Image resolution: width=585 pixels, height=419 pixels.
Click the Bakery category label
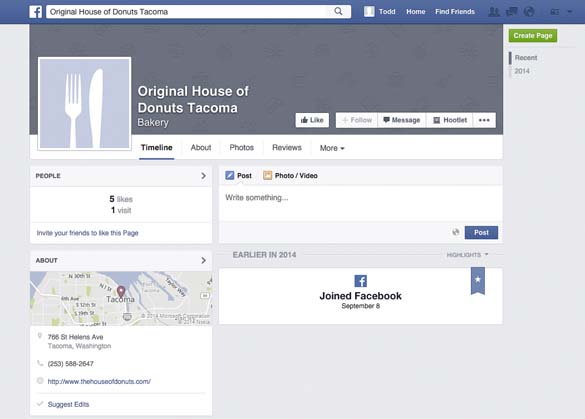coord(153,122)
